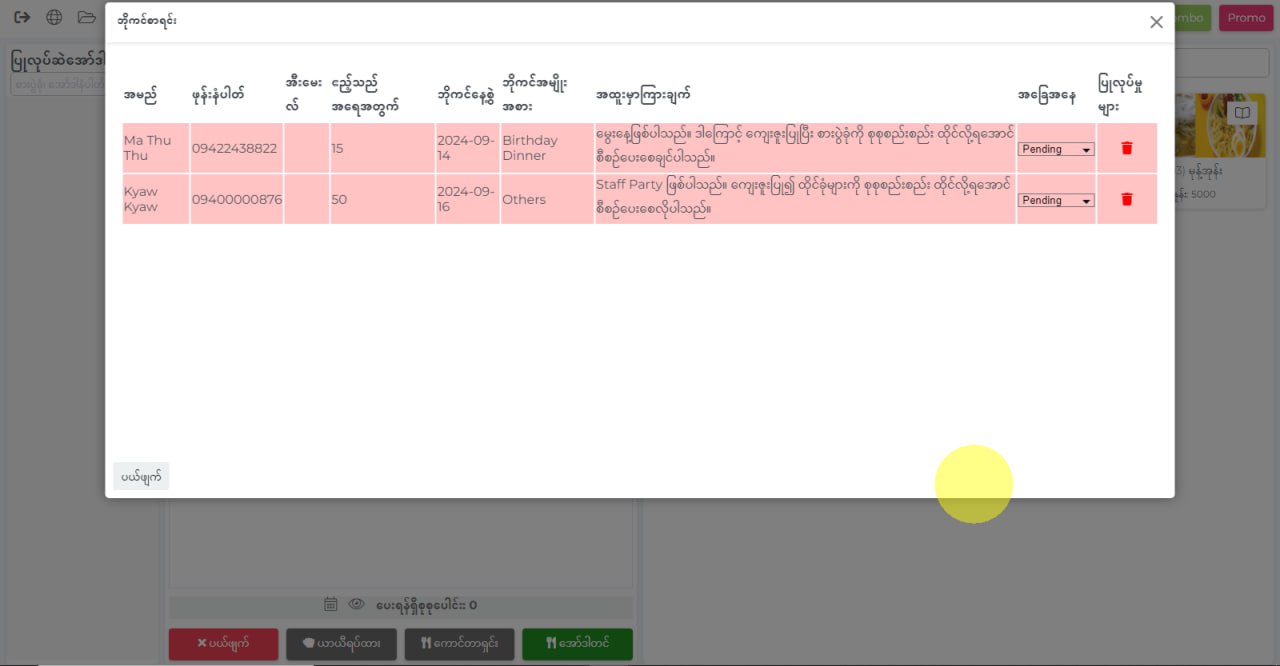Viewport: 1280px width, 666px height.
Task: Click the book icon on the food thumbnail
Action: point(1241,113)
